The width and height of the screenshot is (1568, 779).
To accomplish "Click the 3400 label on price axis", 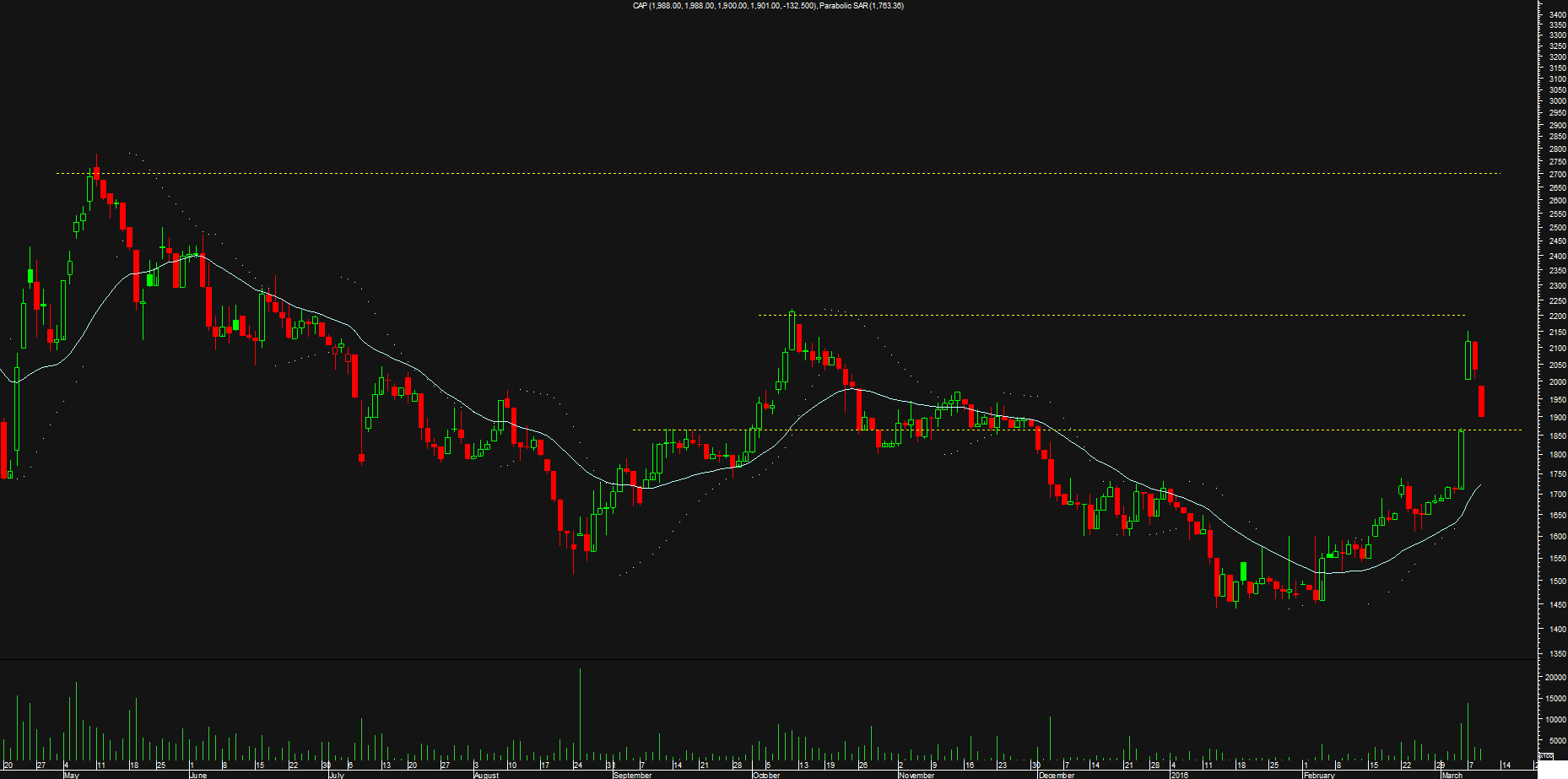I will tap(1557, 14).
